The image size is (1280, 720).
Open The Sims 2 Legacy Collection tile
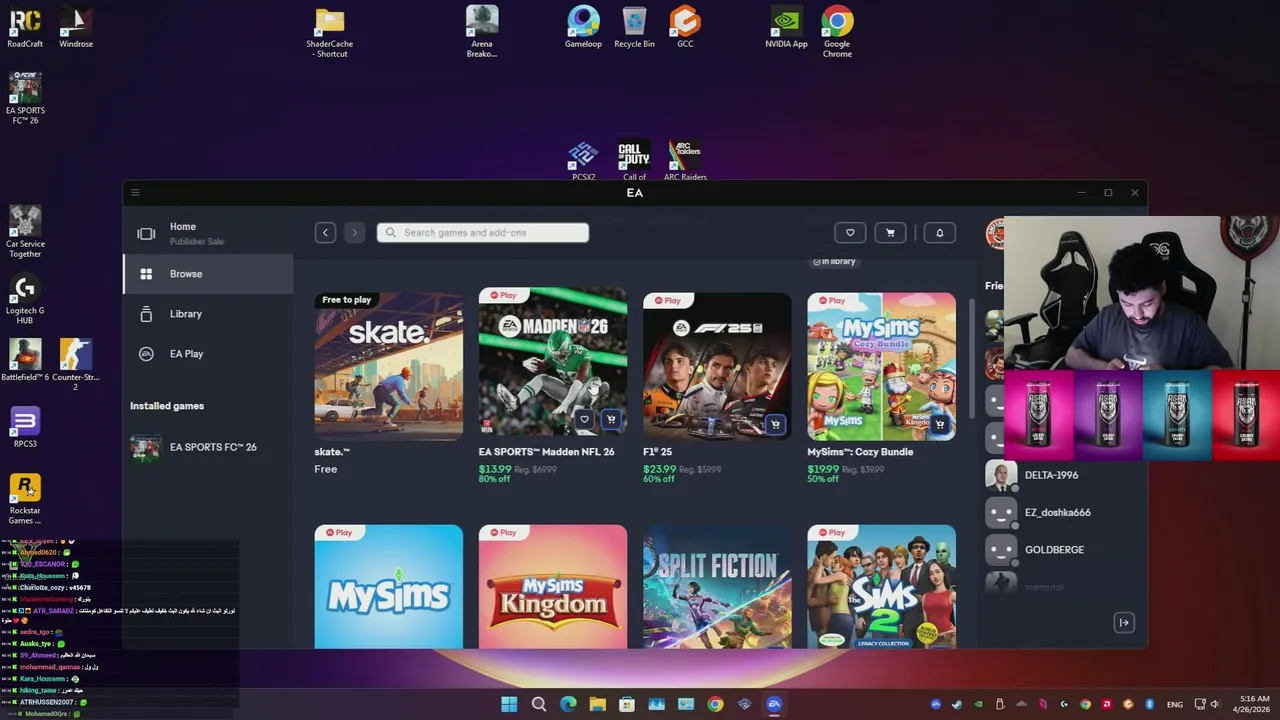click(x=881, y=587)
